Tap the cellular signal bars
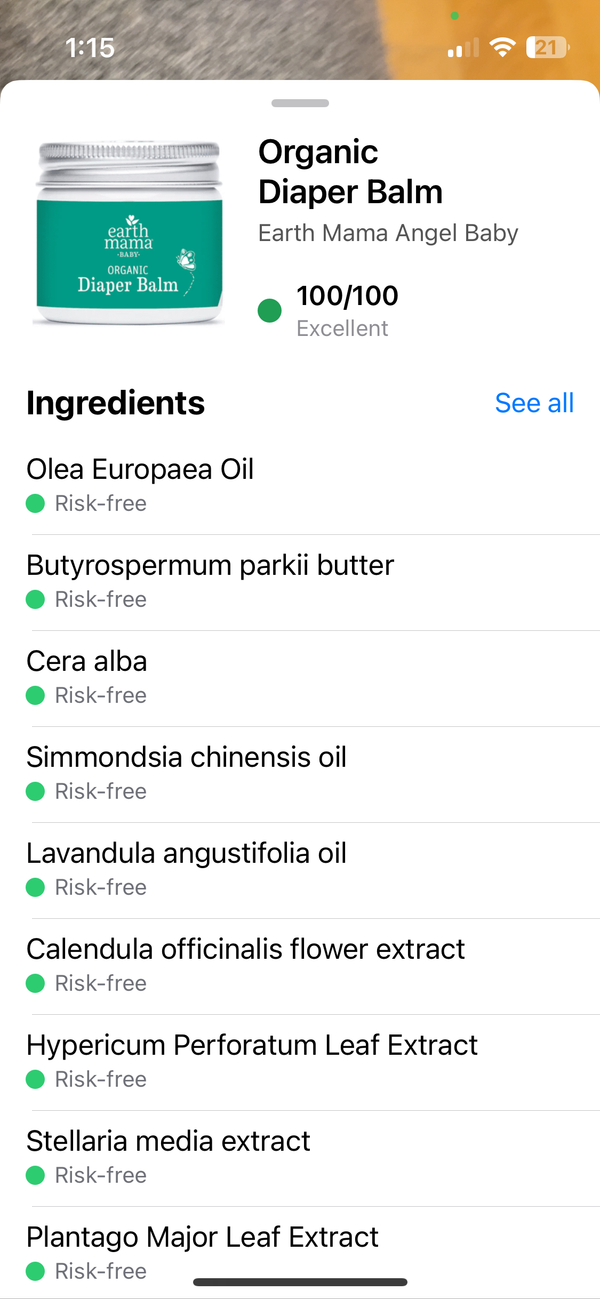This screenshot has width=600, height=1299. tap(461, 46)
